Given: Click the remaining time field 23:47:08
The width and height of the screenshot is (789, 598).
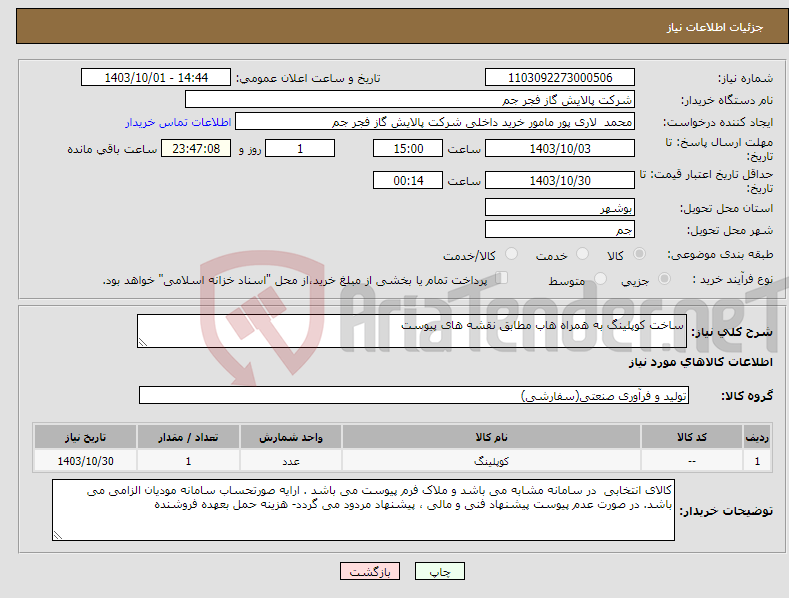Looking at the screenshot, I should [196, 148].
